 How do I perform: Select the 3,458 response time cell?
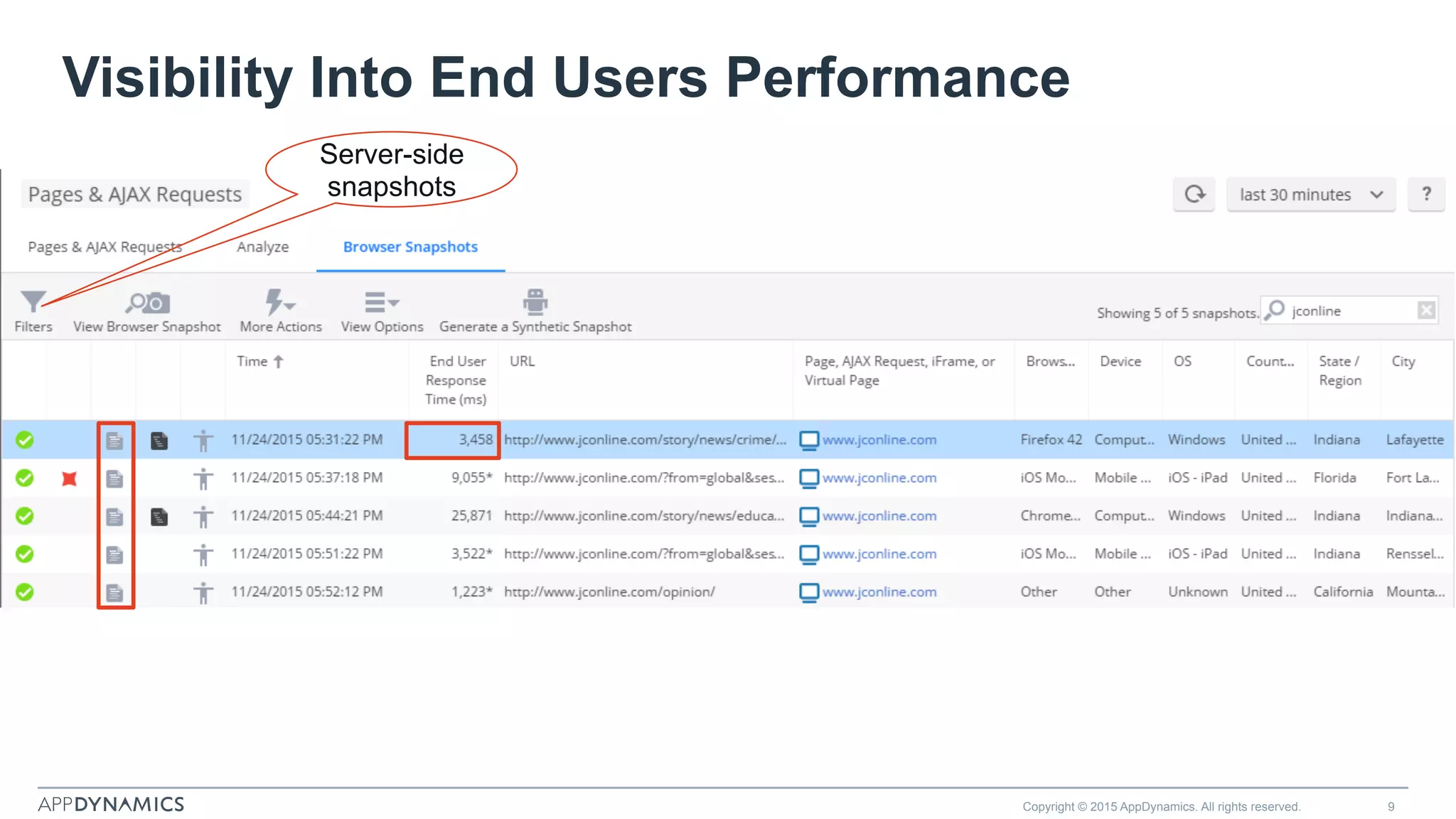[453, 440]
